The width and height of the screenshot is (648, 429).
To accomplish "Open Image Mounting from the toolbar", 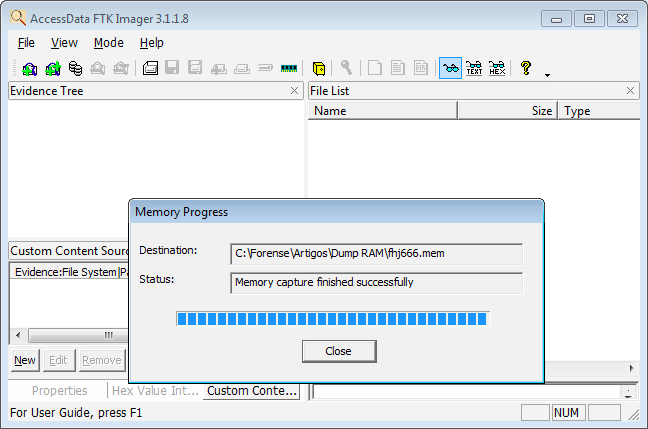I will 75,68.
